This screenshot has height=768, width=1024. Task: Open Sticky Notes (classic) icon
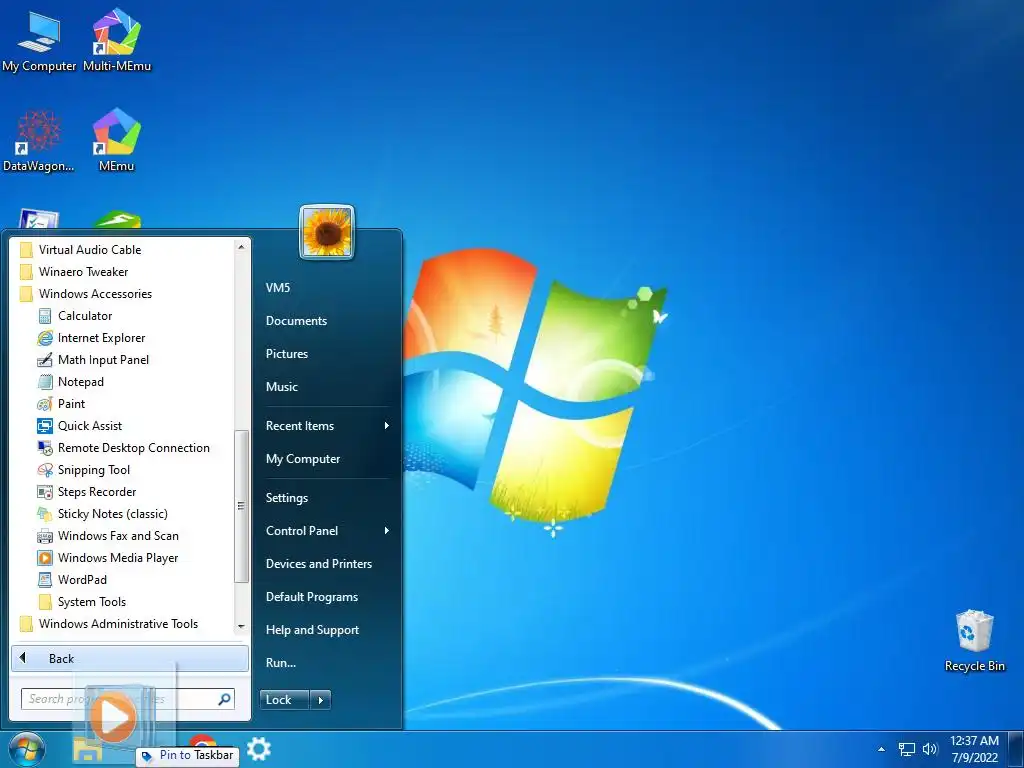[44, 514]
